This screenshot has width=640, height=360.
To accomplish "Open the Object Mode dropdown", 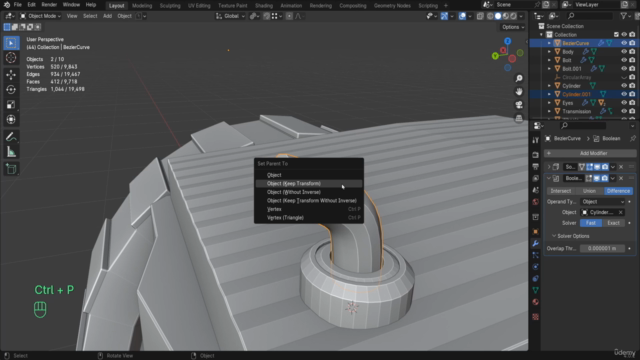I will click(x=40, y=16).
